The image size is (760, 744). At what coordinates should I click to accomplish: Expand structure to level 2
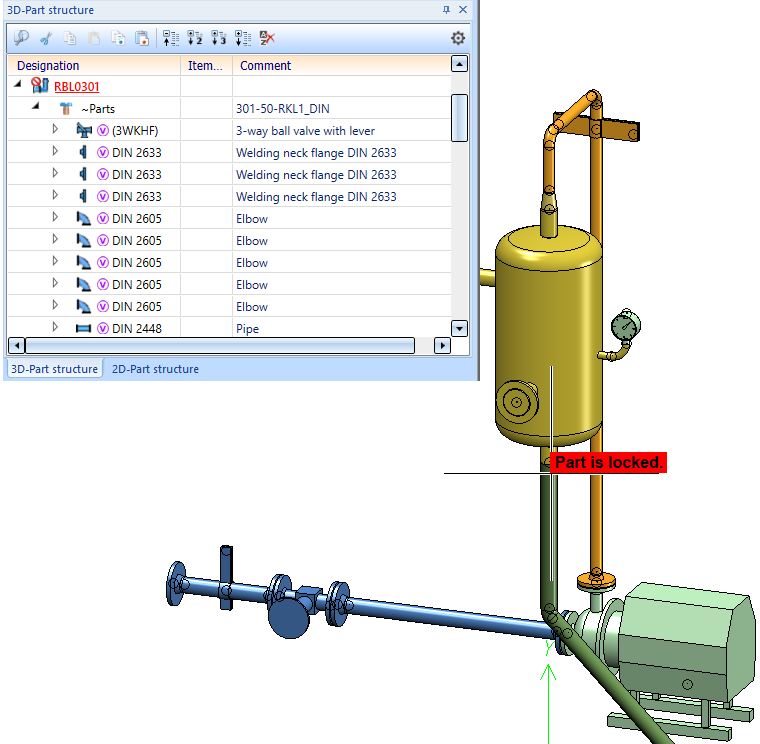click(x=195, y=38)
